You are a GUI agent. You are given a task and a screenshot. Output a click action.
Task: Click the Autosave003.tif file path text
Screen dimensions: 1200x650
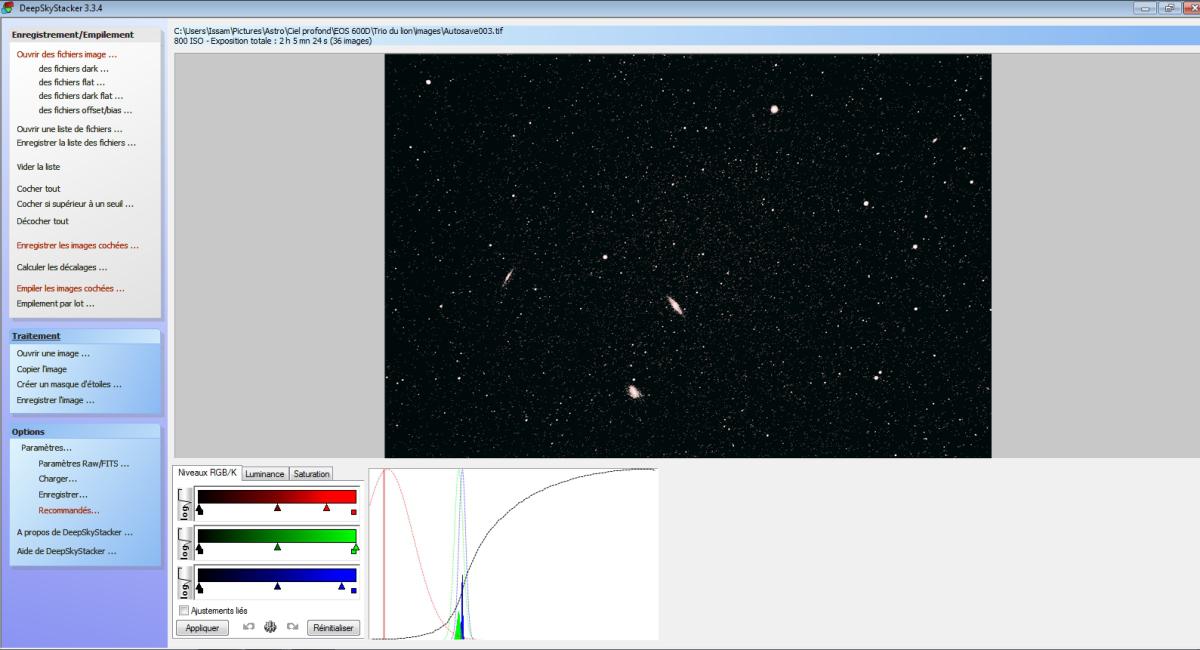[x=338, y=31]
